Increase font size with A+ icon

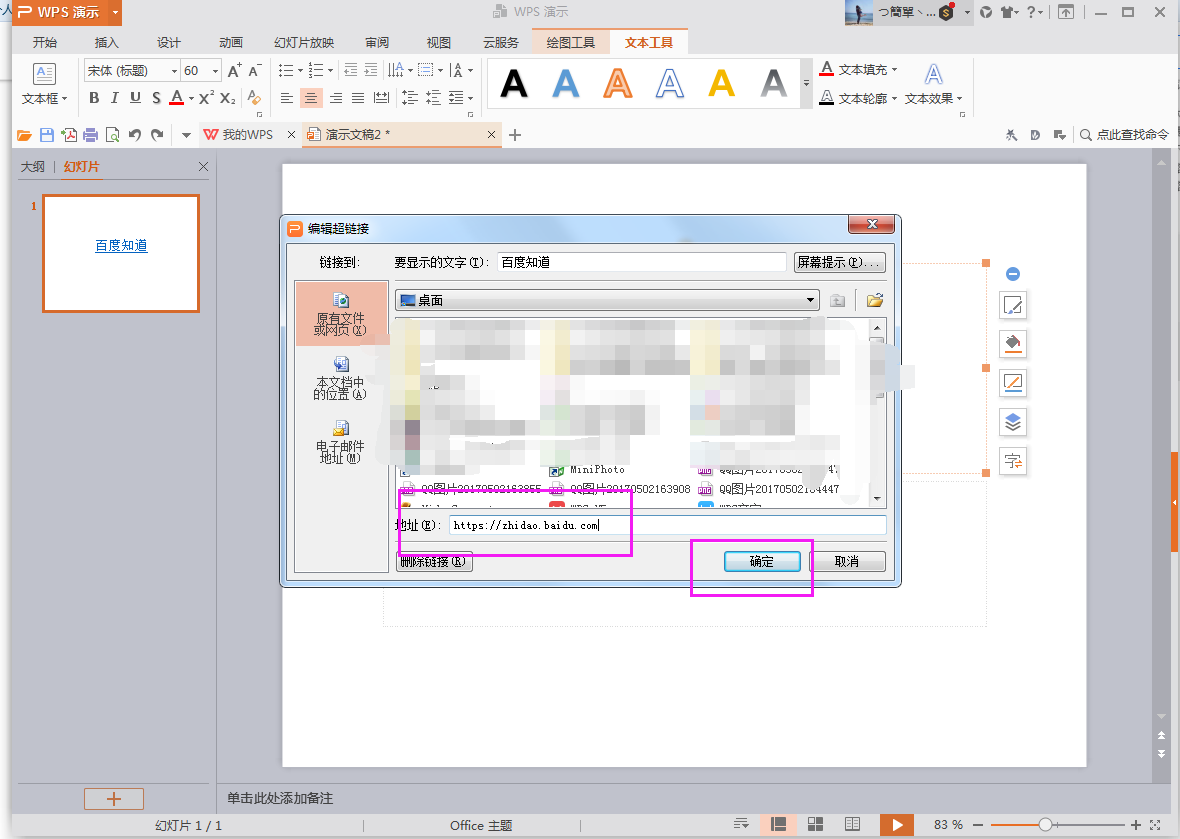click(235, 71)
